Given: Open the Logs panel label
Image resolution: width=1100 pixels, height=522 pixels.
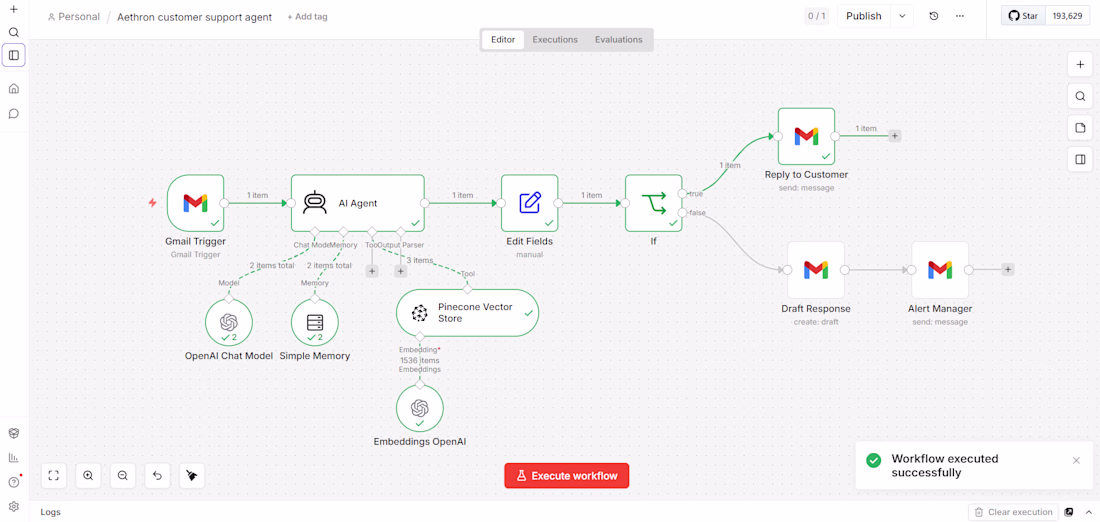Looking at the screenshot, I should click(51, 512).
